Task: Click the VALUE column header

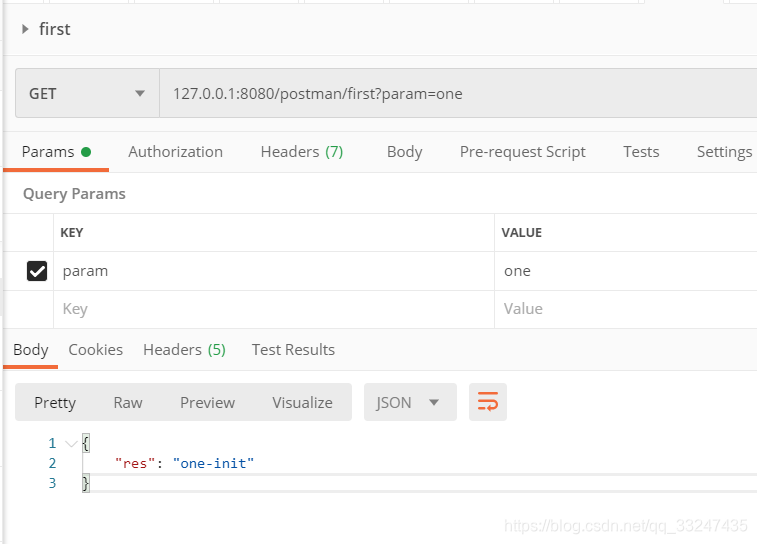Action: coord(521,233)
